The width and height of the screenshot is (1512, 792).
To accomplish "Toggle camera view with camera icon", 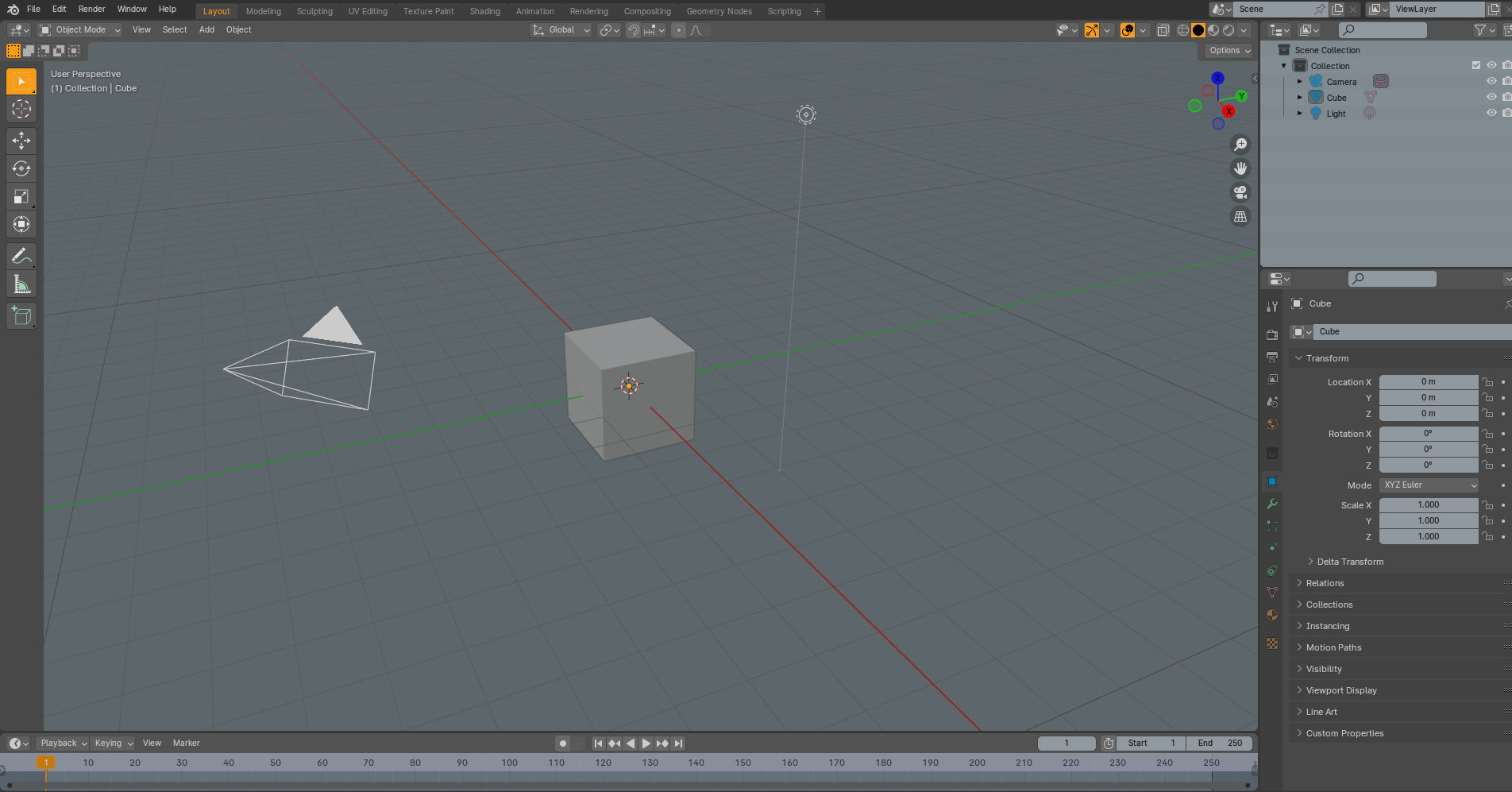I will point(1240,192).
